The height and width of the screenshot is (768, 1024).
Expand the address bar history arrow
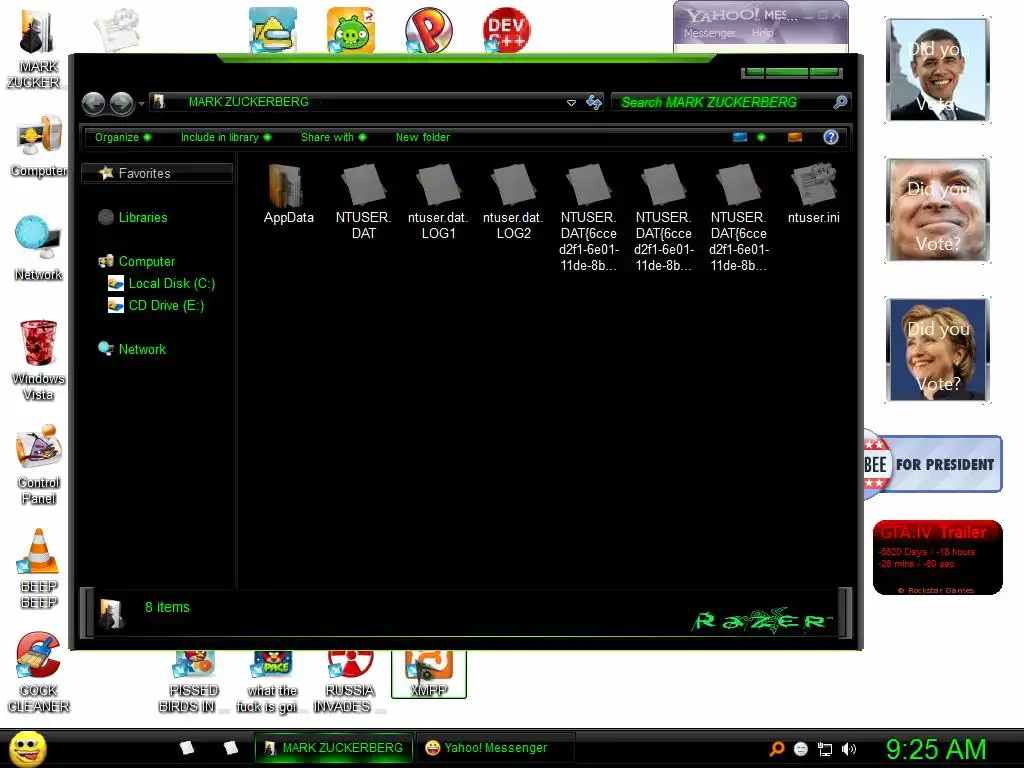[x=571, y=103]
